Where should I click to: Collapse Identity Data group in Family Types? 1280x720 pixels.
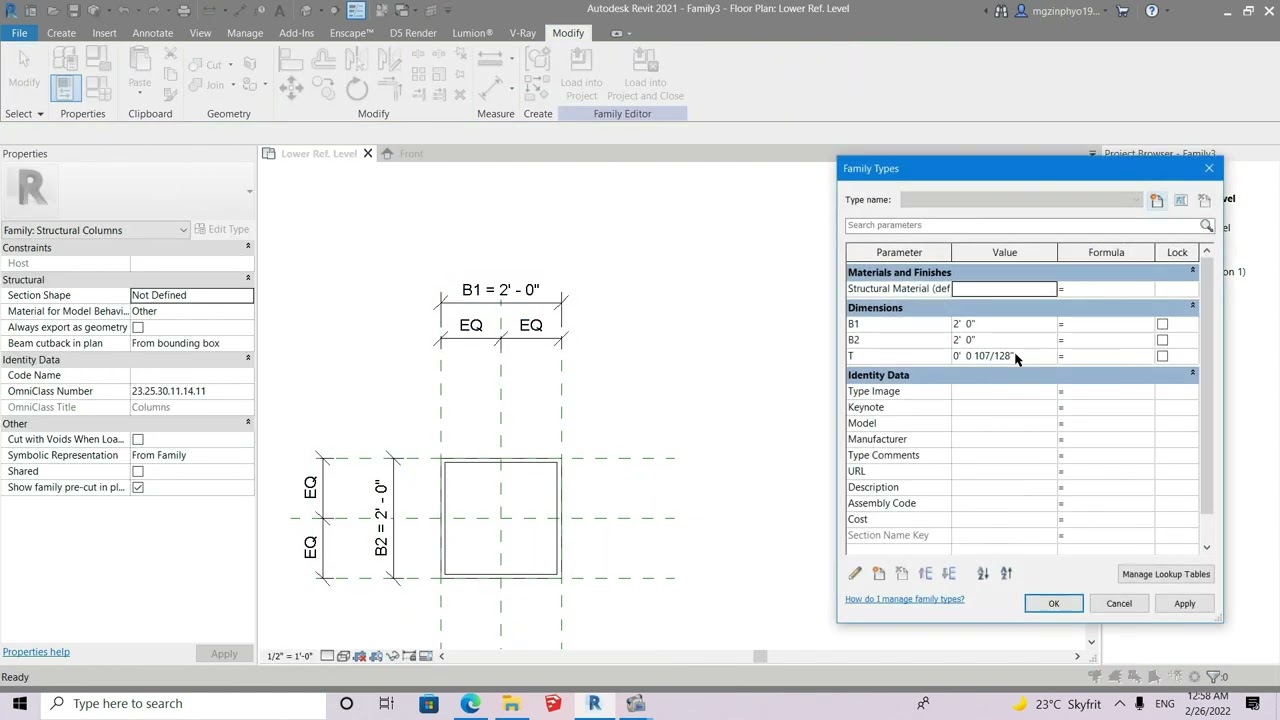click(x=1192, y=373)
